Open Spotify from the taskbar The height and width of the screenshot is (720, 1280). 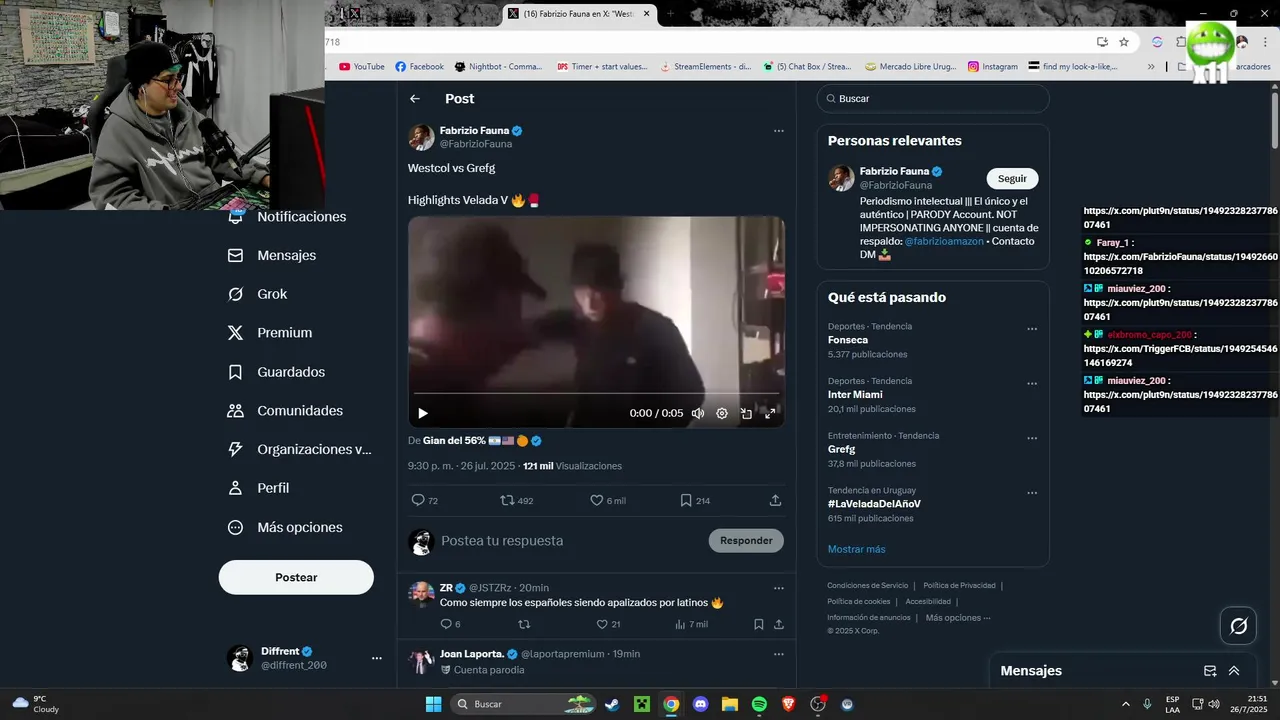coord(759,704)
